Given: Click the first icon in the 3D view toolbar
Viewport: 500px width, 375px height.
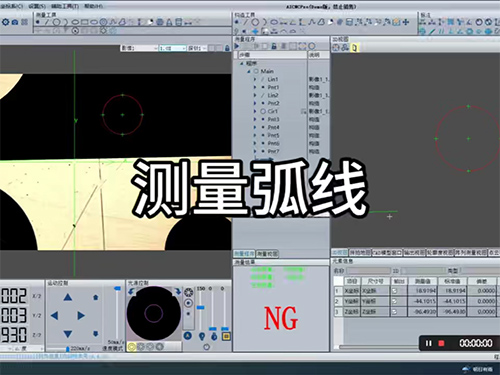Looking at the screenshot, I should pos(336,48).
